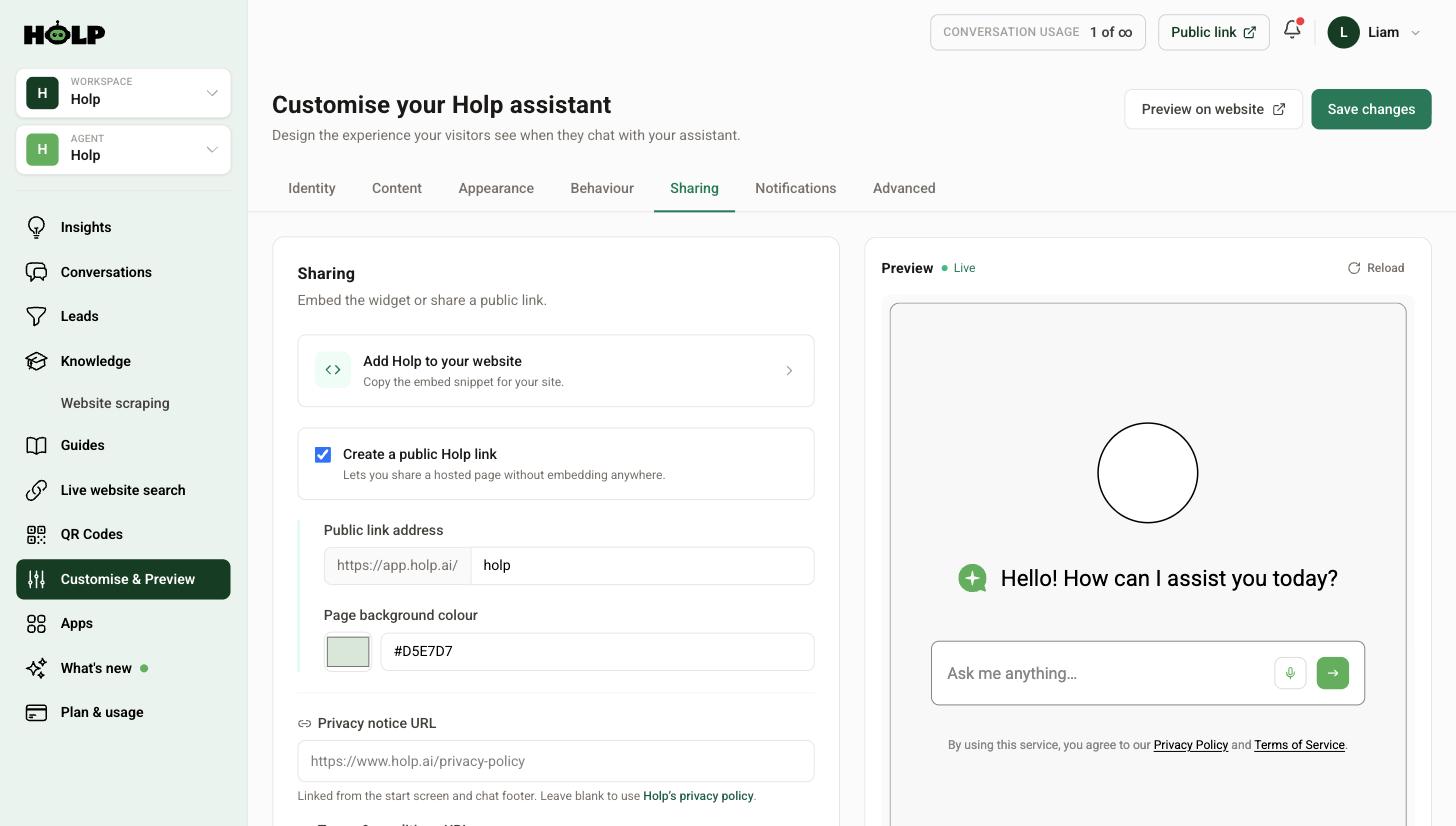Click the #D5E7D7 colour hex field
Viewport: 1456px width, 826px height.
597,652
